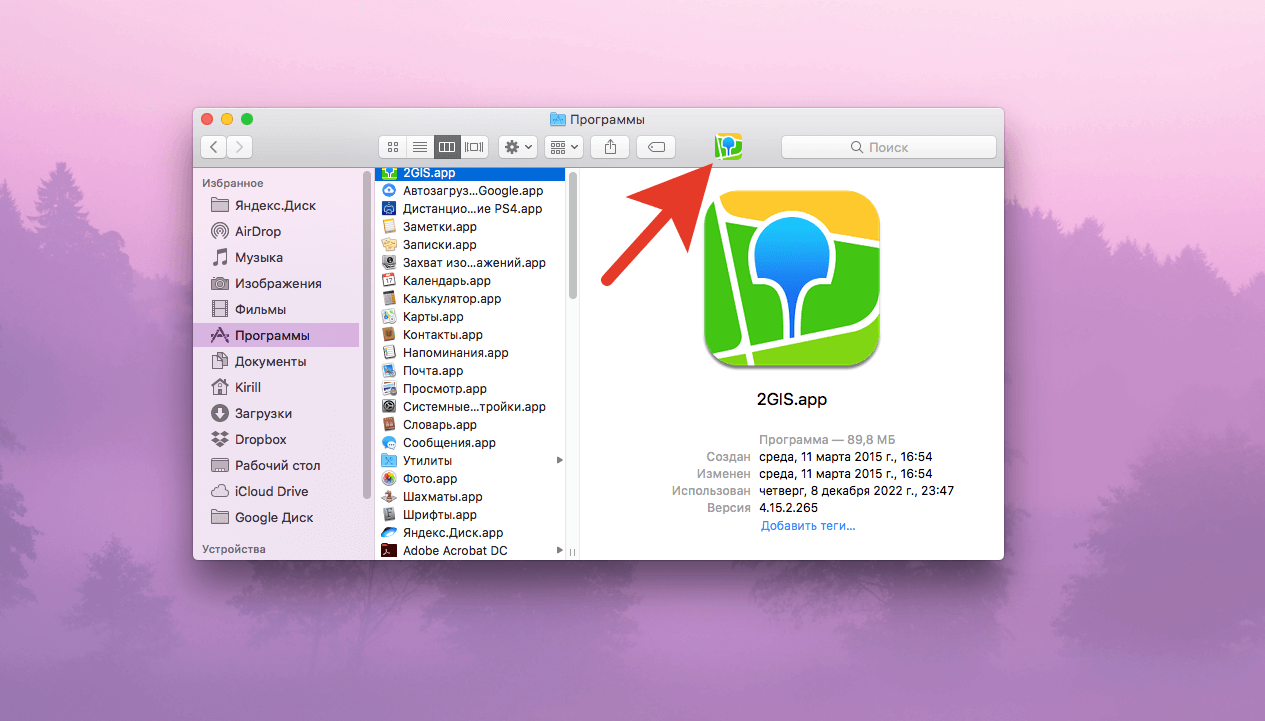The image size is (1265, 721).
Task: Select Программы in the sidebar
Action: click(x=276, y=335)
